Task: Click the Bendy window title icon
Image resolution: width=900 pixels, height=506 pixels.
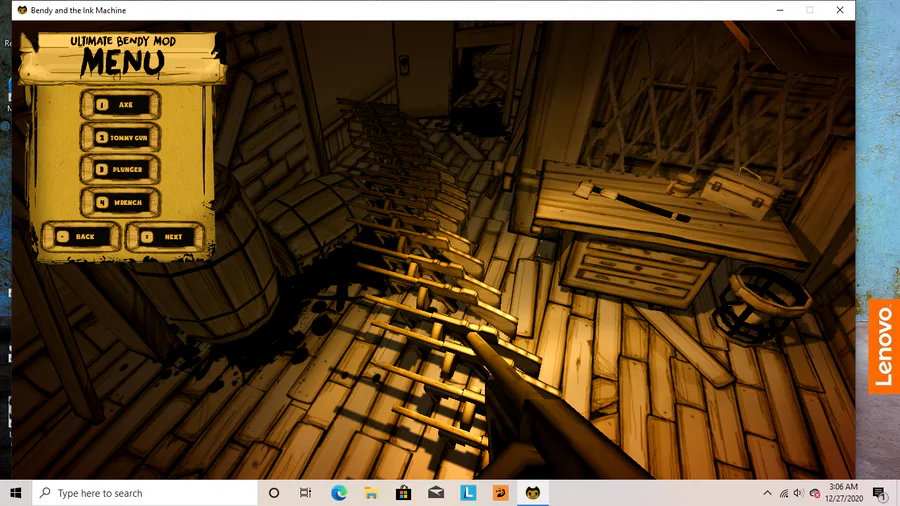Action: (x=22, y=10)
